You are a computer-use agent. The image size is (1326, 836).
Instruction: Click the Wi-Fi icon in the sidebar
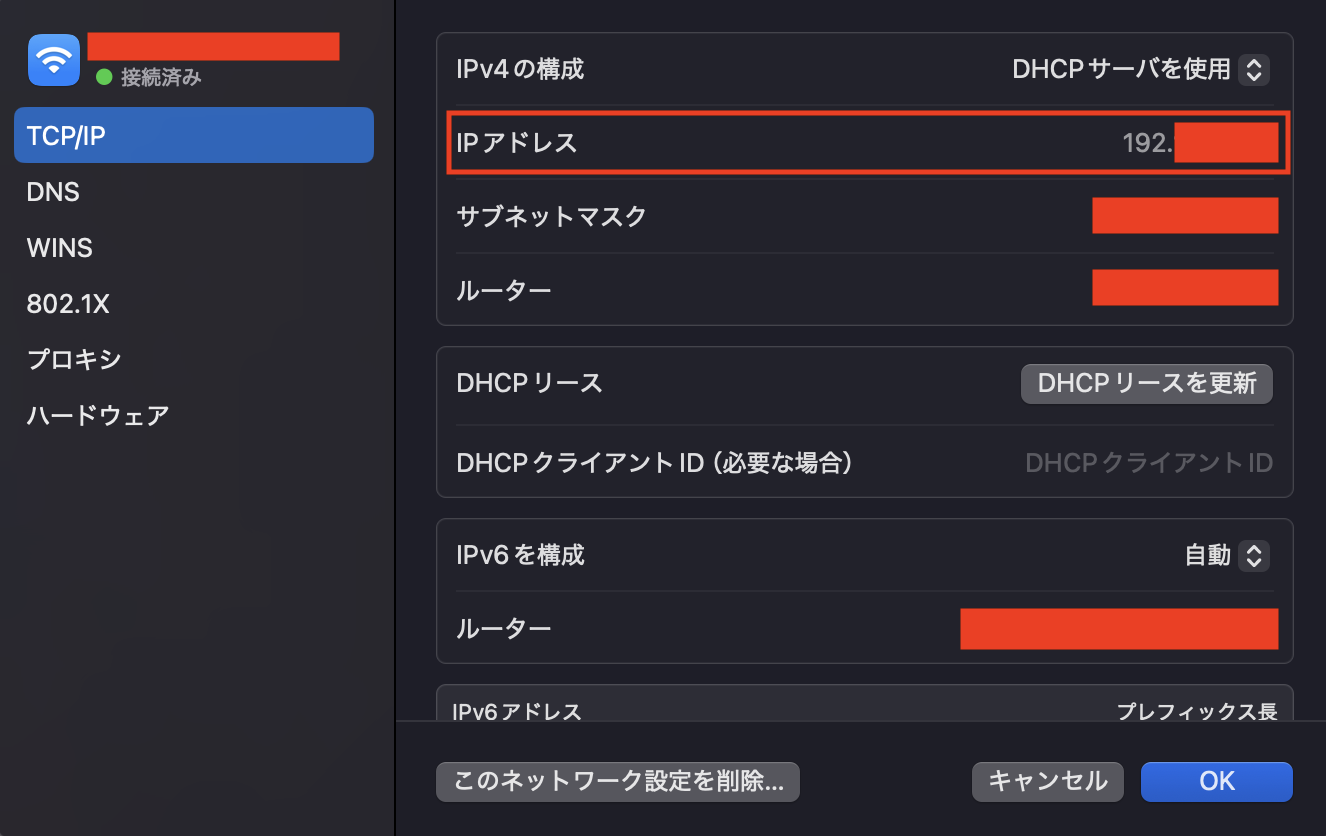53,59
